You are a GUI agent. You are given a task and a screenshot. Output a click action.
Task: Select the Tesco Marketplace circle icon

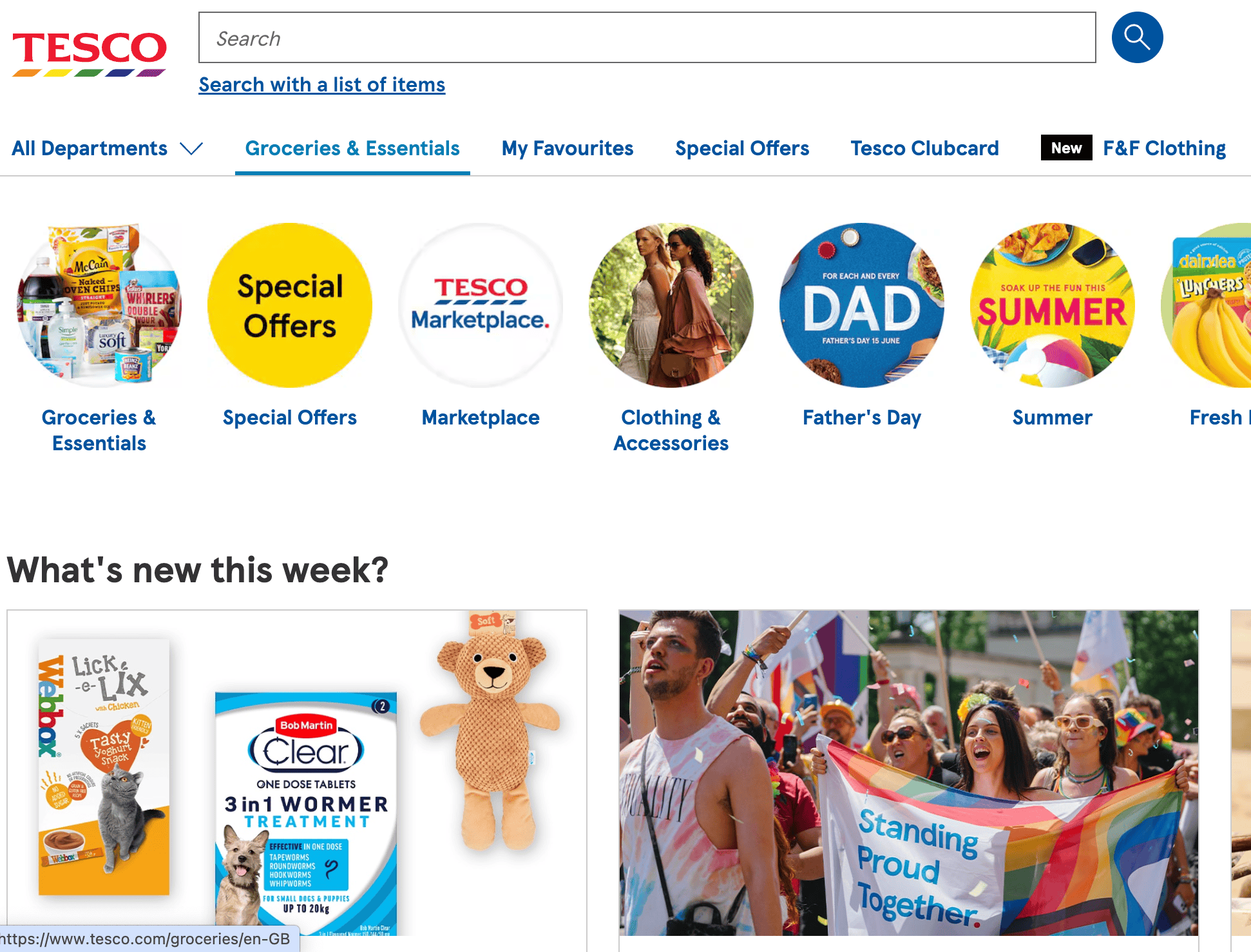pos(481,305)
